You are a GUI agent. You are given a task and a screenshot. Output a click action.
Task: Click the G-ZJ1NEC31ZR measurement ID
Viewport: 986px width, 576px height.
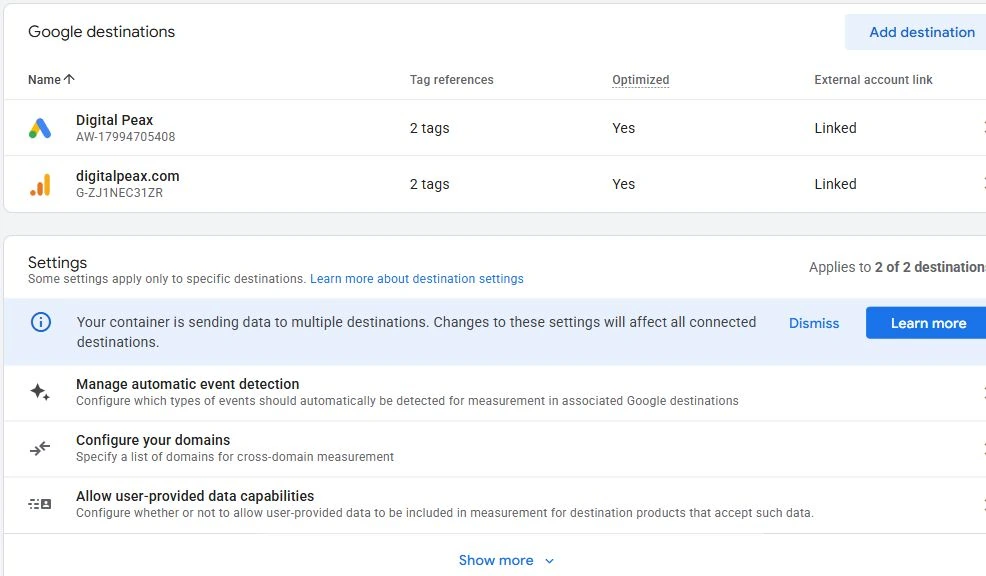tap(119, 193)
